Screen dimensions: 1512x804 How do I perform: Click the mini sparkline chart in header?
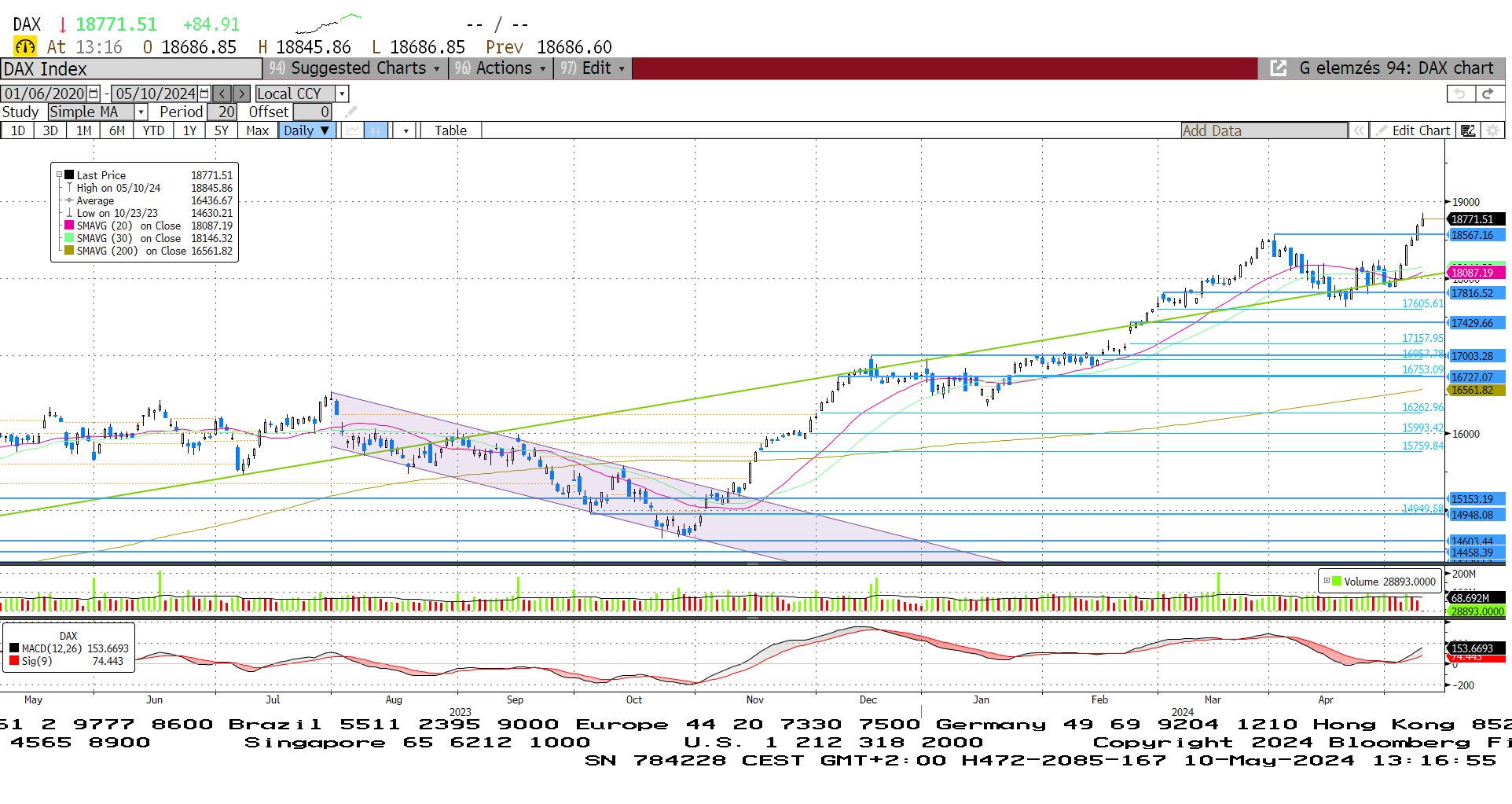click(x=328, y=23)
